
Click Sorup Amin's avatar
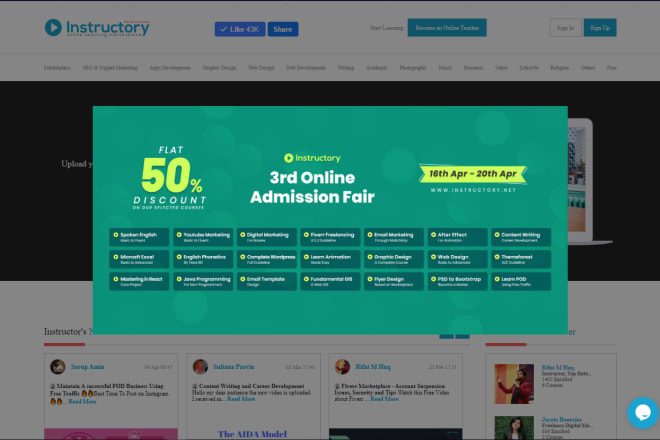point(58,367)
